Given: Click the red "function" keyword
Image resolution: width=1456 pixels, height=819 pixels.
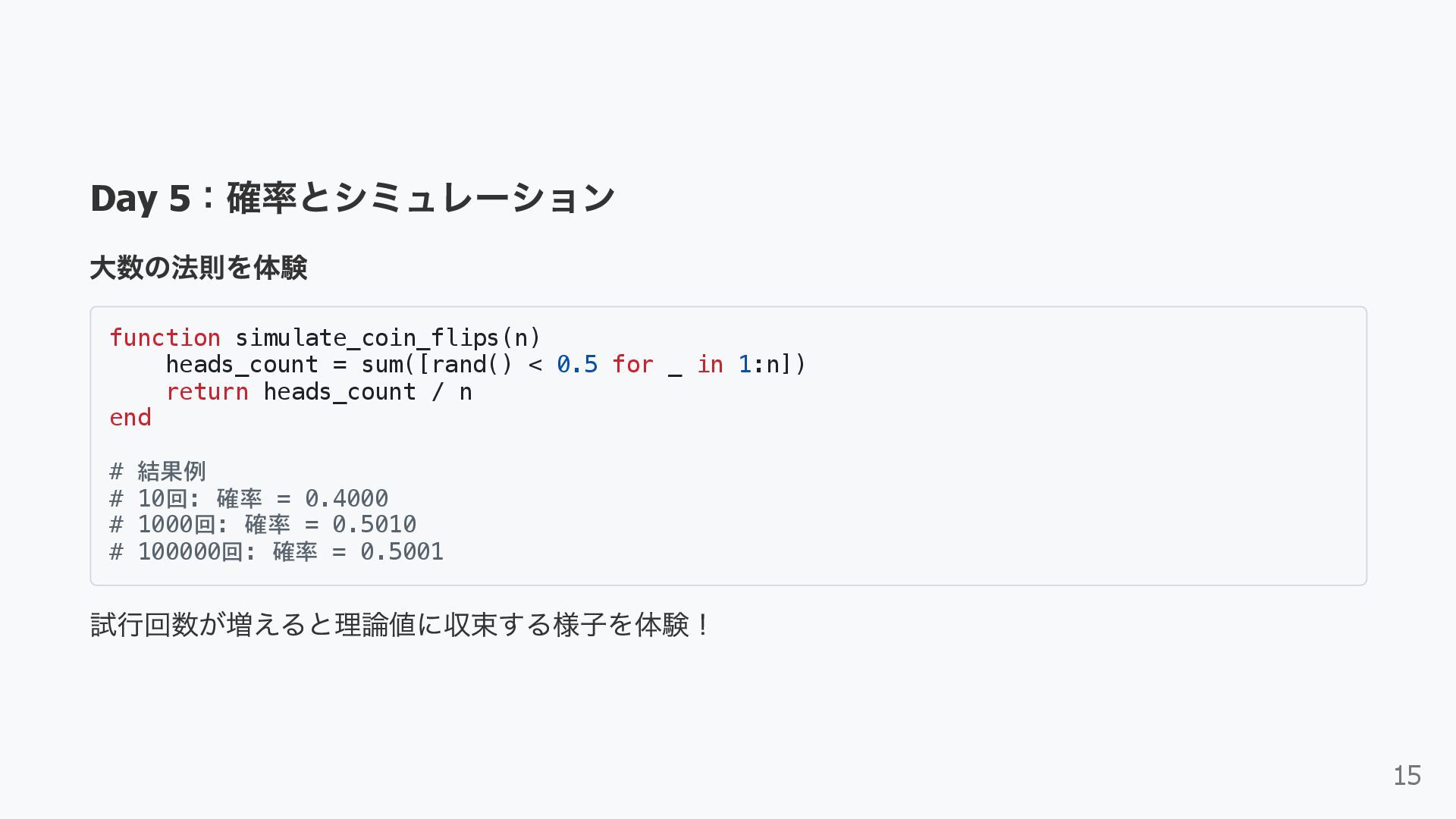Looking at the screenshot, I should [x=165, y=337].
